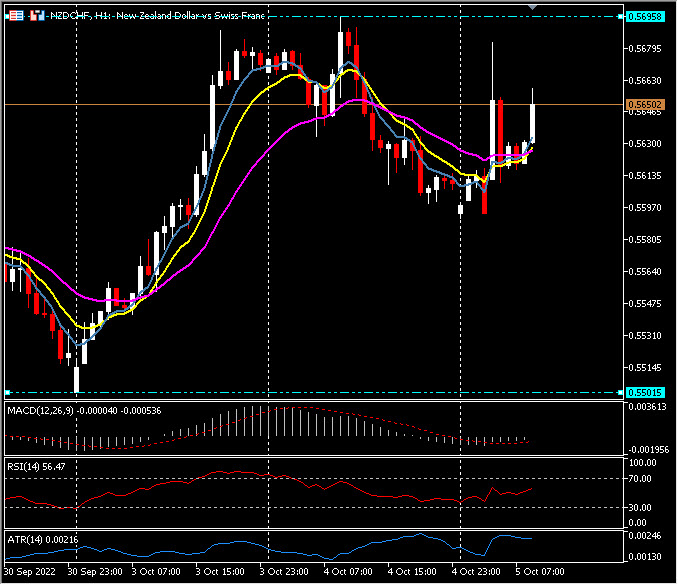Click the MACD histogram bars

(x=270, y=420)
